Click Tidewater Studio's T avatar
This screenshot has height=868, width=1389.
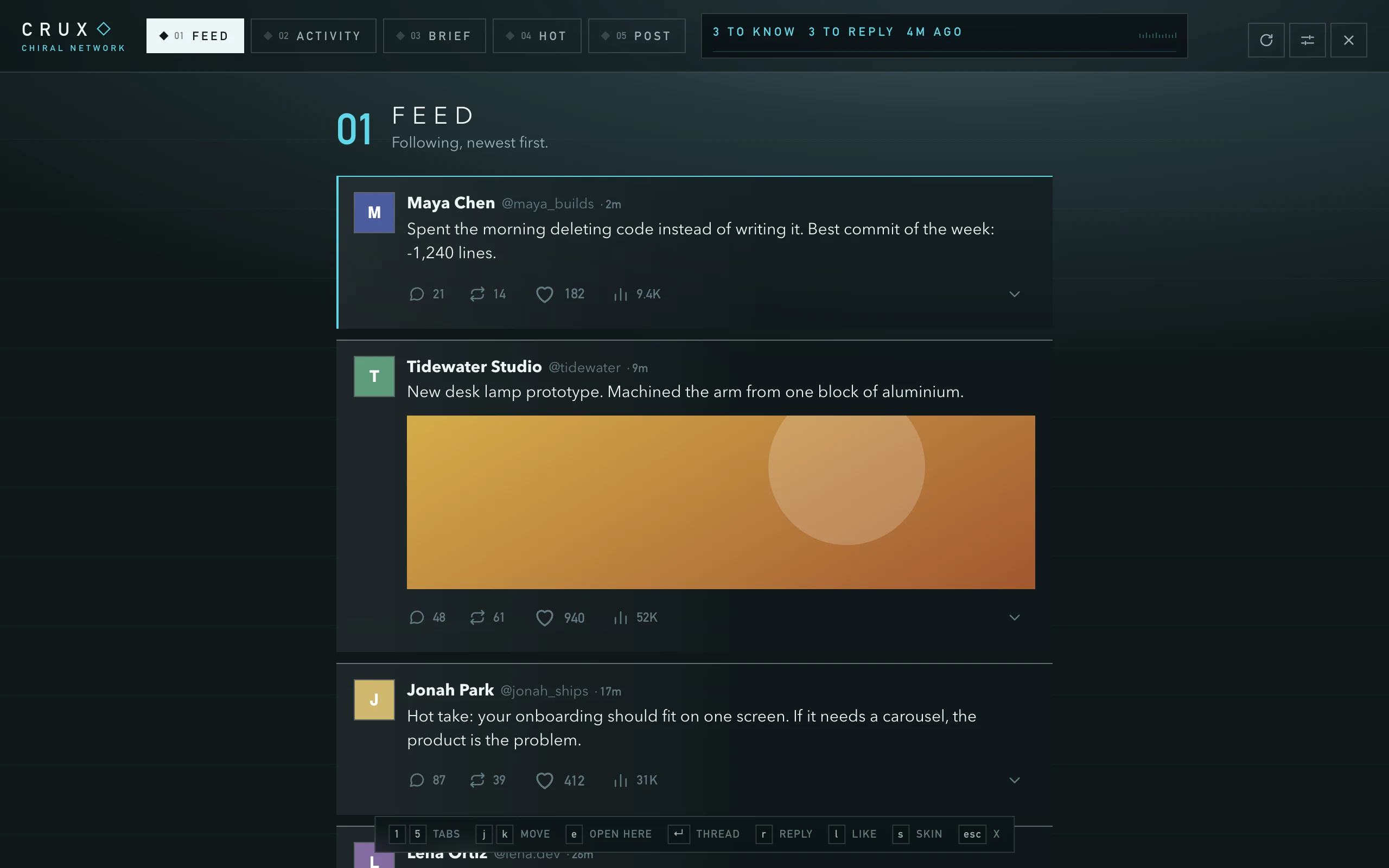point(374,376)
